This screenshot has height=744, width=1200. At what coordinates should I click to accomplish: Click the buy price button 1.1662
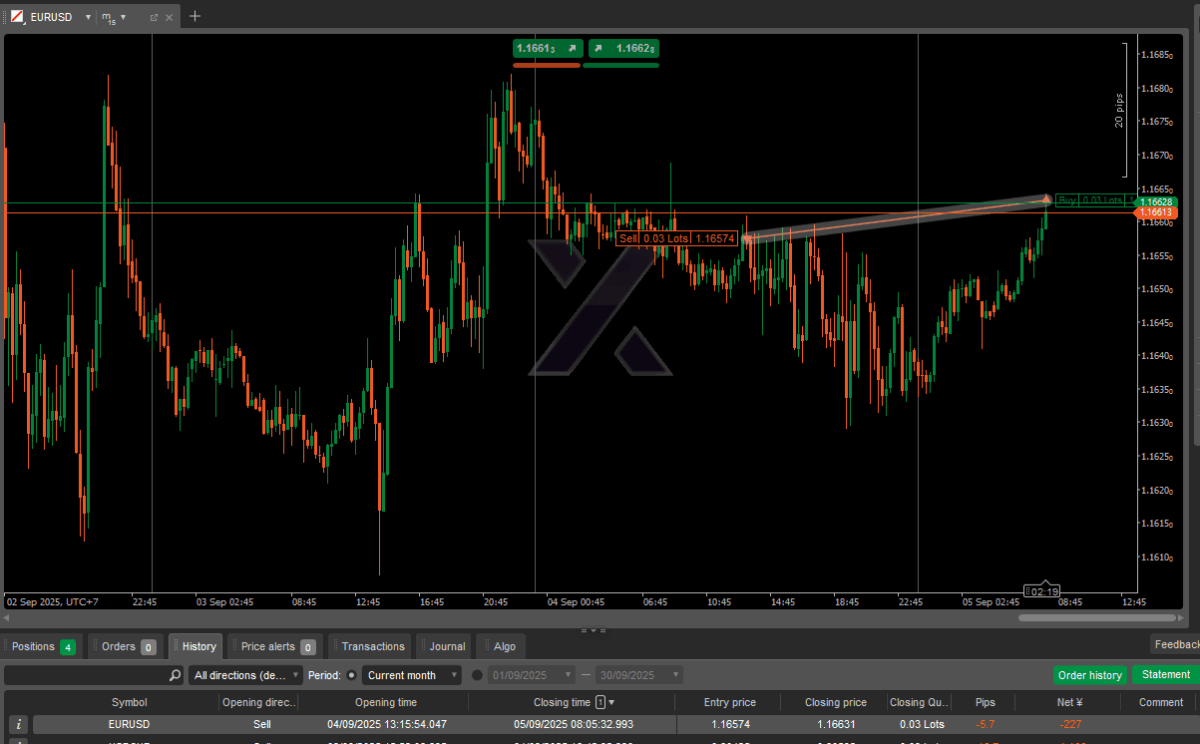pyautogui.click(x=622, y=48)
